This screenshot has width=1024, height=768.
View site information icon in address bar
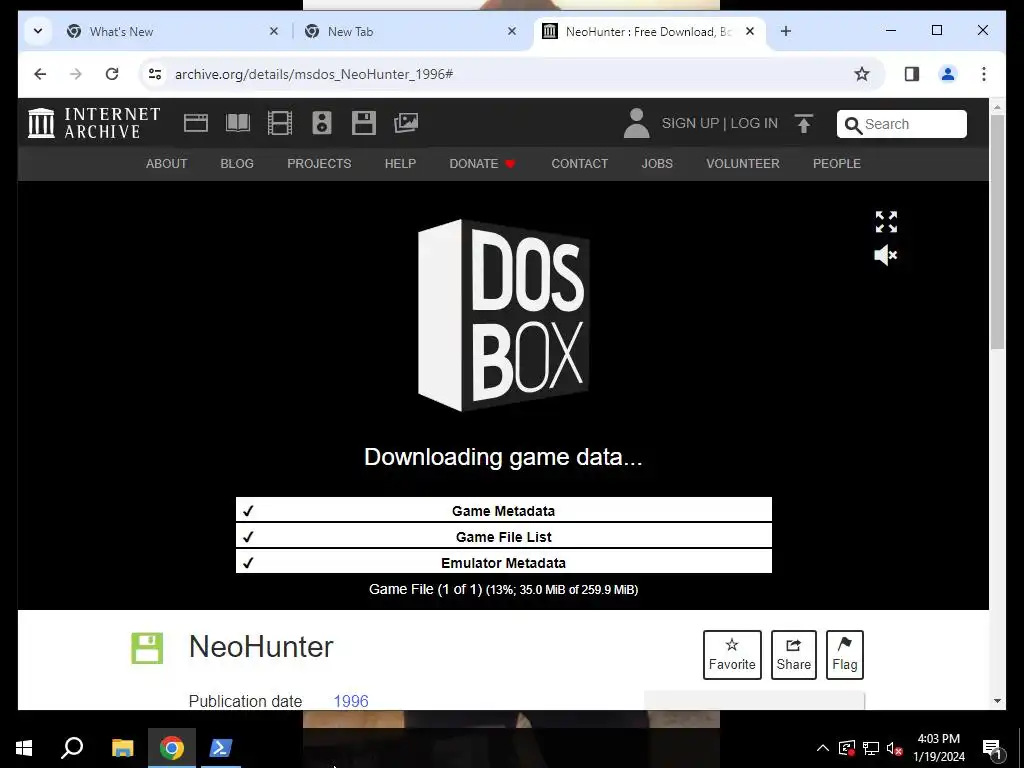(155, 74)
